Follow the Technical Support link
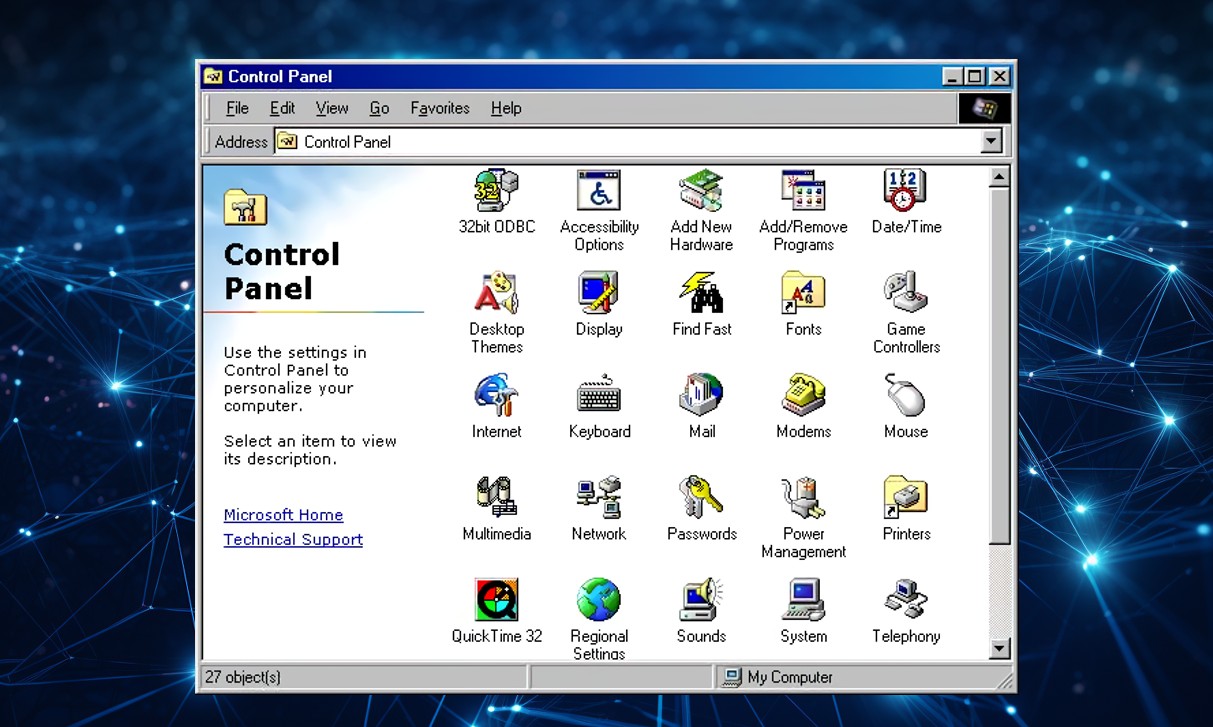 click(293, 539)
